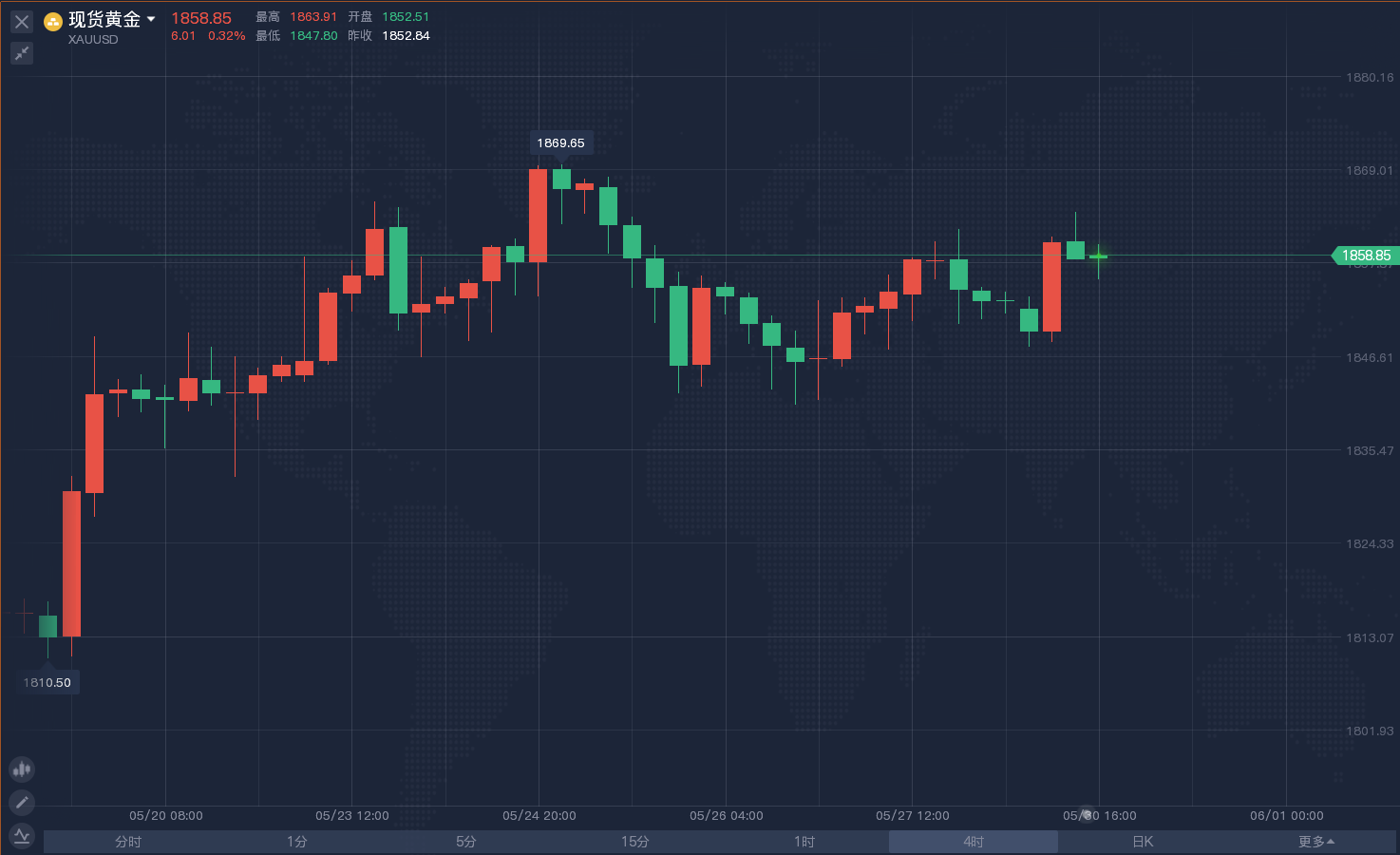Open the candlestick chart type icon
1400x855 pixels.
coord(22,769)
